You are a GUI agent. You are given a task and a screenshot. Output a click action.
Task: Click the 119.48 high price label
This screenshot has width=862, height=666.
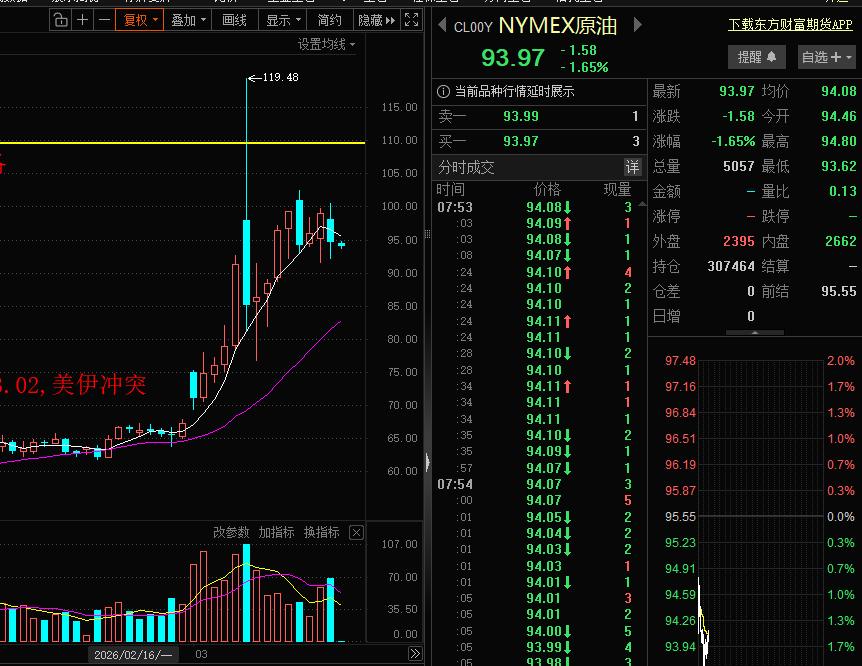(x=280, y=77)
